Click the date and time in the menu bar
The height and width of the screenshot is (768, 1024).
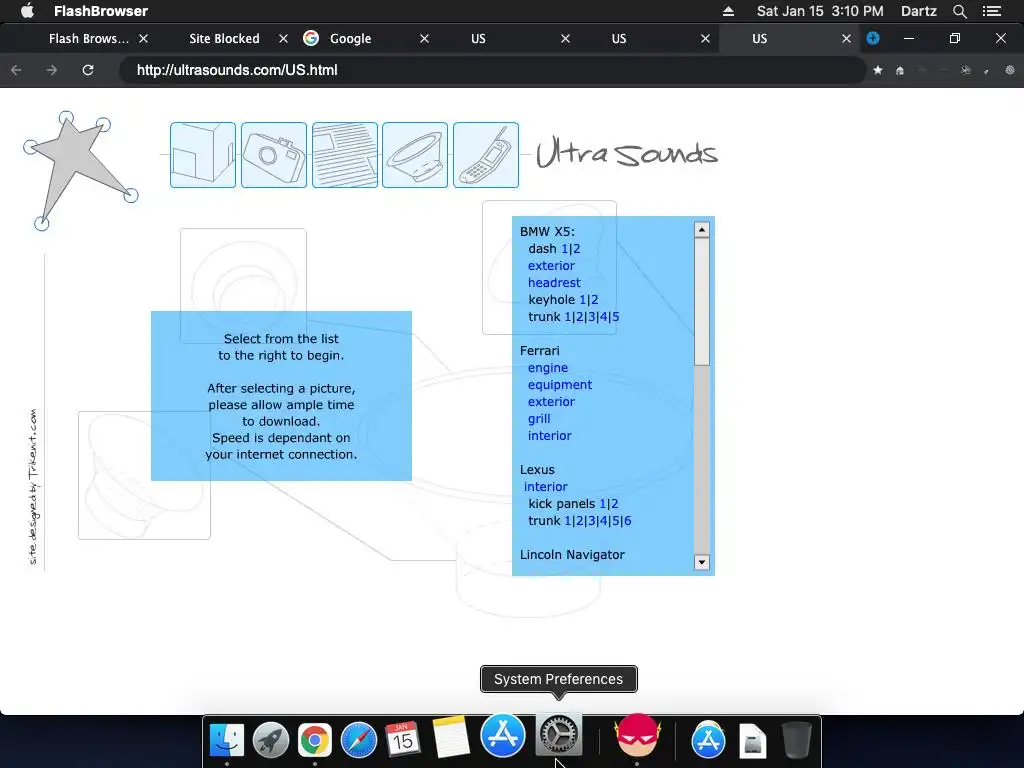[820, 11]
